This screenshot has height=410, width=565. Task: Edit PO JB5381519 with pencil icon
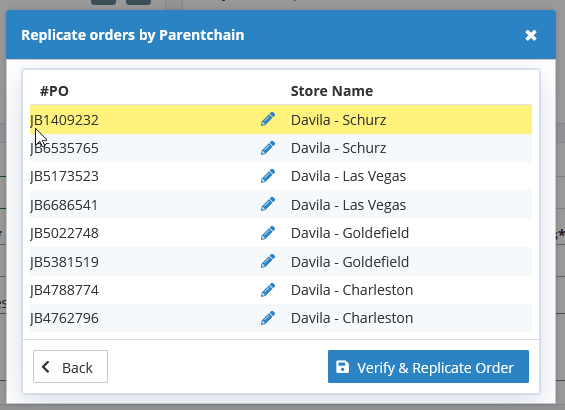click(268, 261)
